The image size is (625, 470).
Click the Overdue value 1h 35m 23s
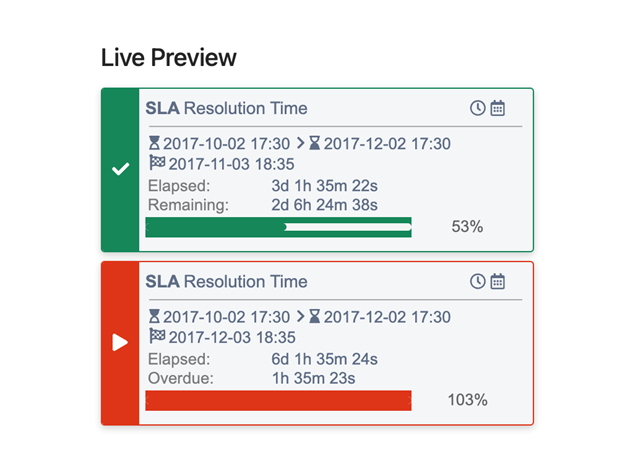313,378
